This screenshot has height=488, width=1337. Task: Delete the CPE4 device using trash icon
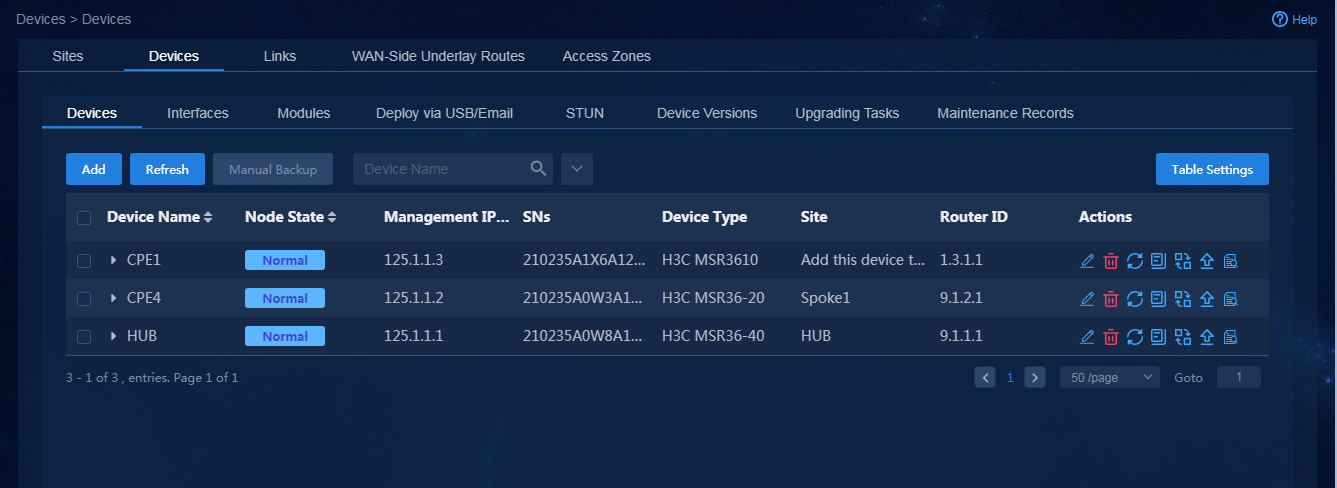[1110, 299]
